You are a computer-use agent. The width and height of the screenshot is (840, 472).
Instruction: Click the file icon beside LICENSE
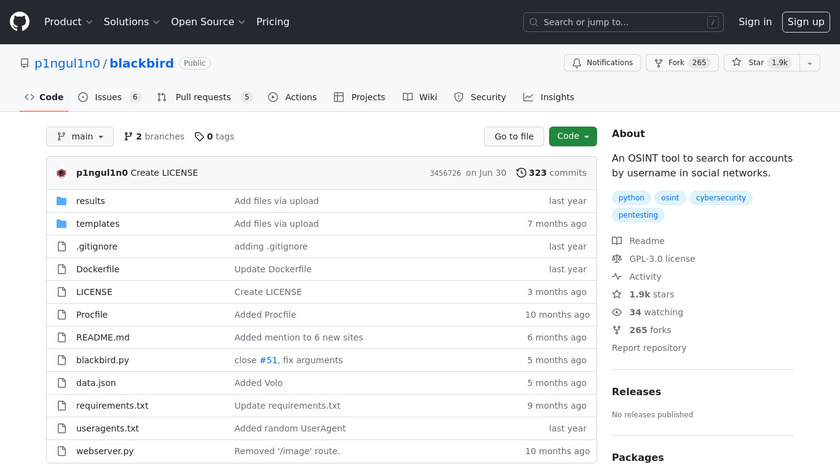[x=62, y=292]
